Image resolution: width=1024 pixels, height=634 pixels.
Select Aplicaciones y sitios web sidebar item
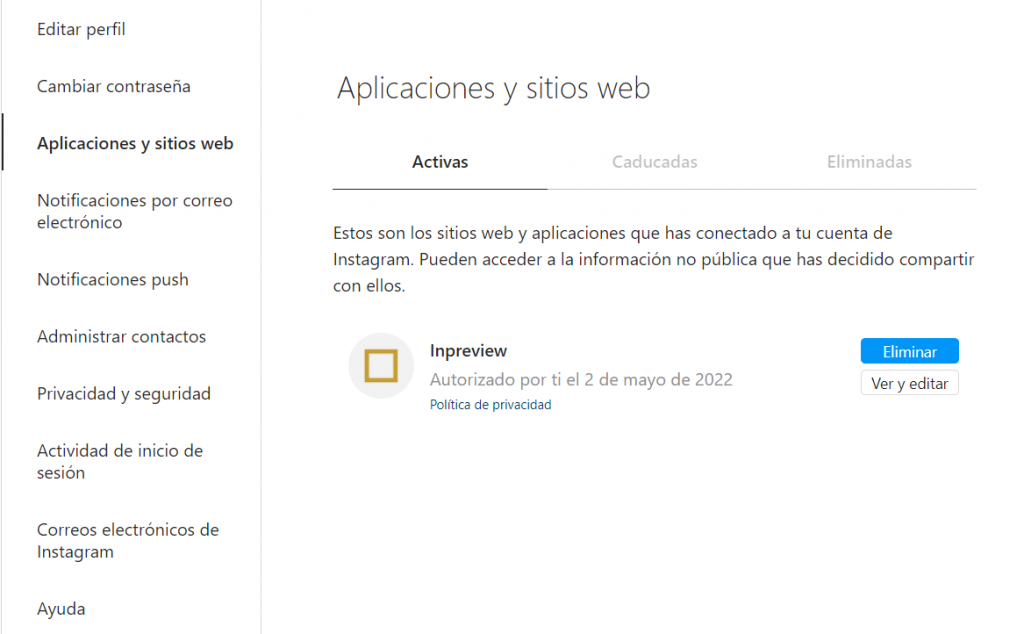click(135, 143)
